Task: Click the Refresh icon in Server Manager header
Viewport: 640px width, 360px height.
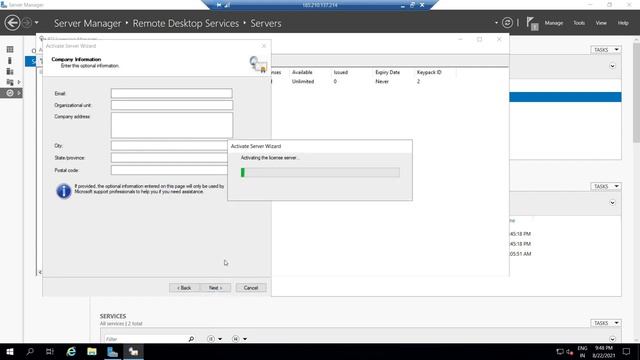Action: (507, 23)
